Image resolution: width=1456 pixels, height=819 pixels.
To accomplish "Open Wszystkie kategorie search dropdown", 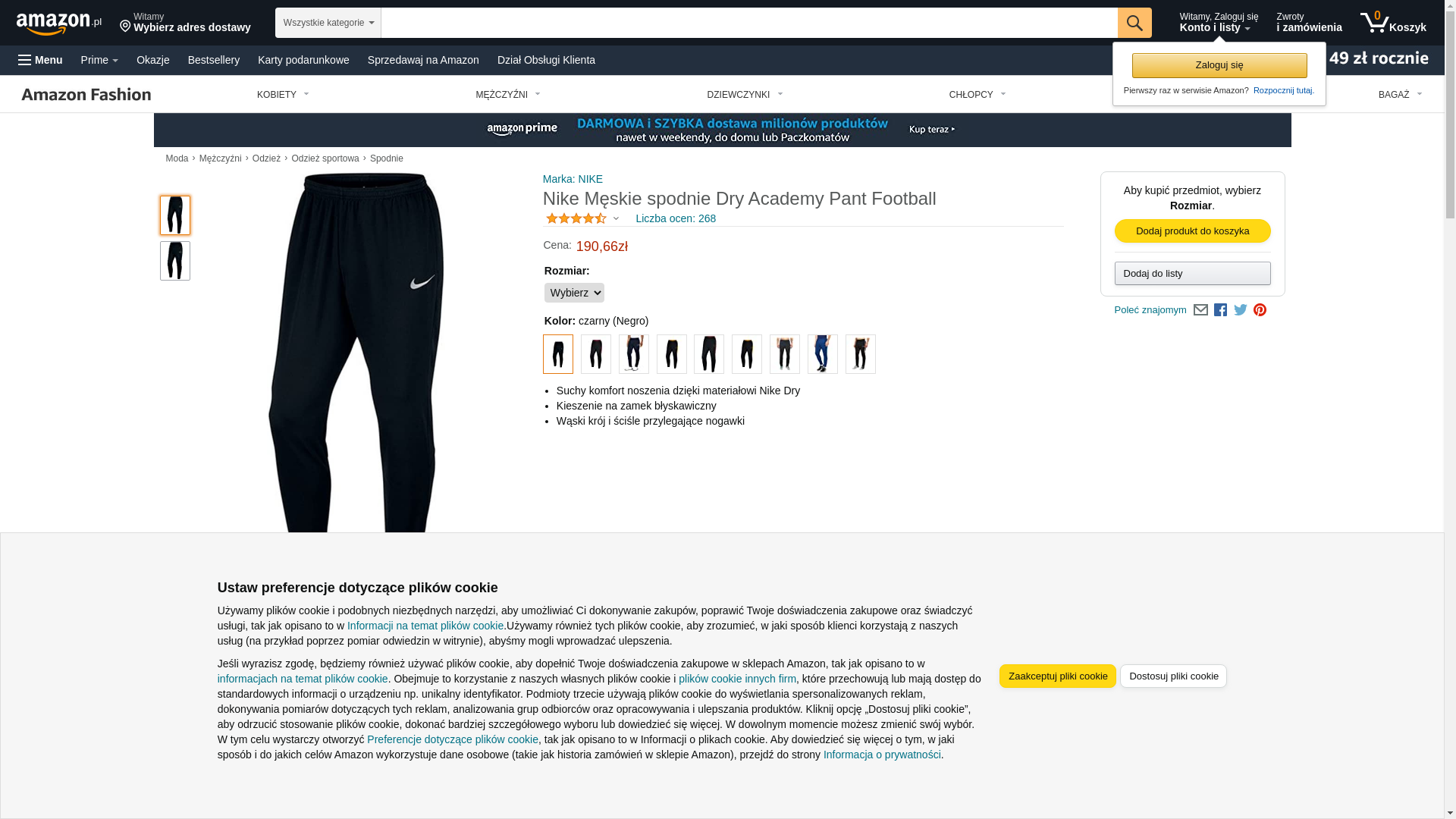I will point(328,23).
